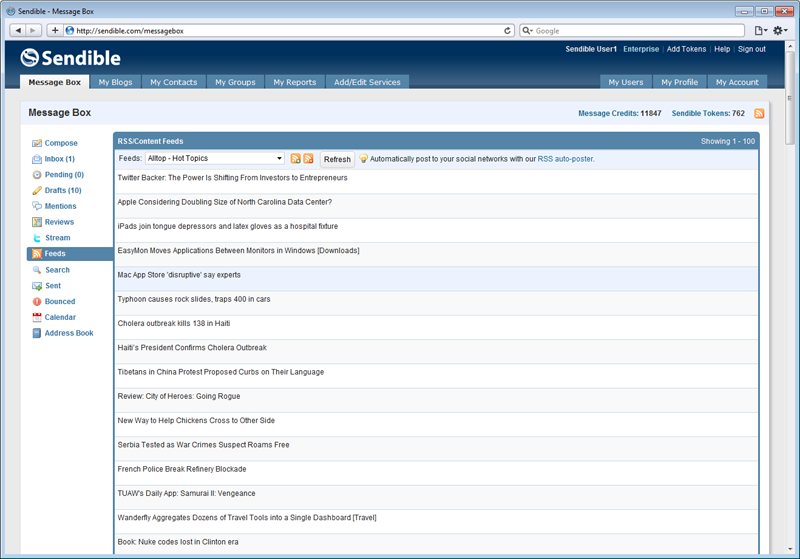Click the add-feed RSS icon with green plus
This screenshot has width=800, height=559.
[x=295, y=159]
